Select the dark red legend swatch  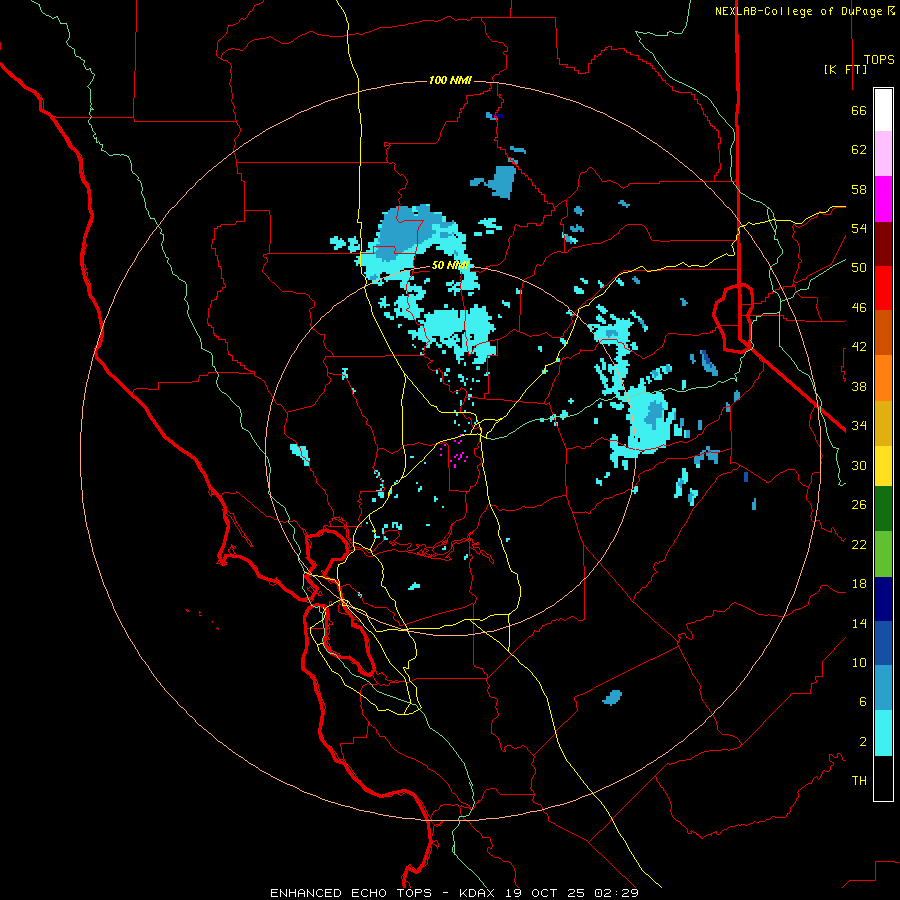(883, 244)
